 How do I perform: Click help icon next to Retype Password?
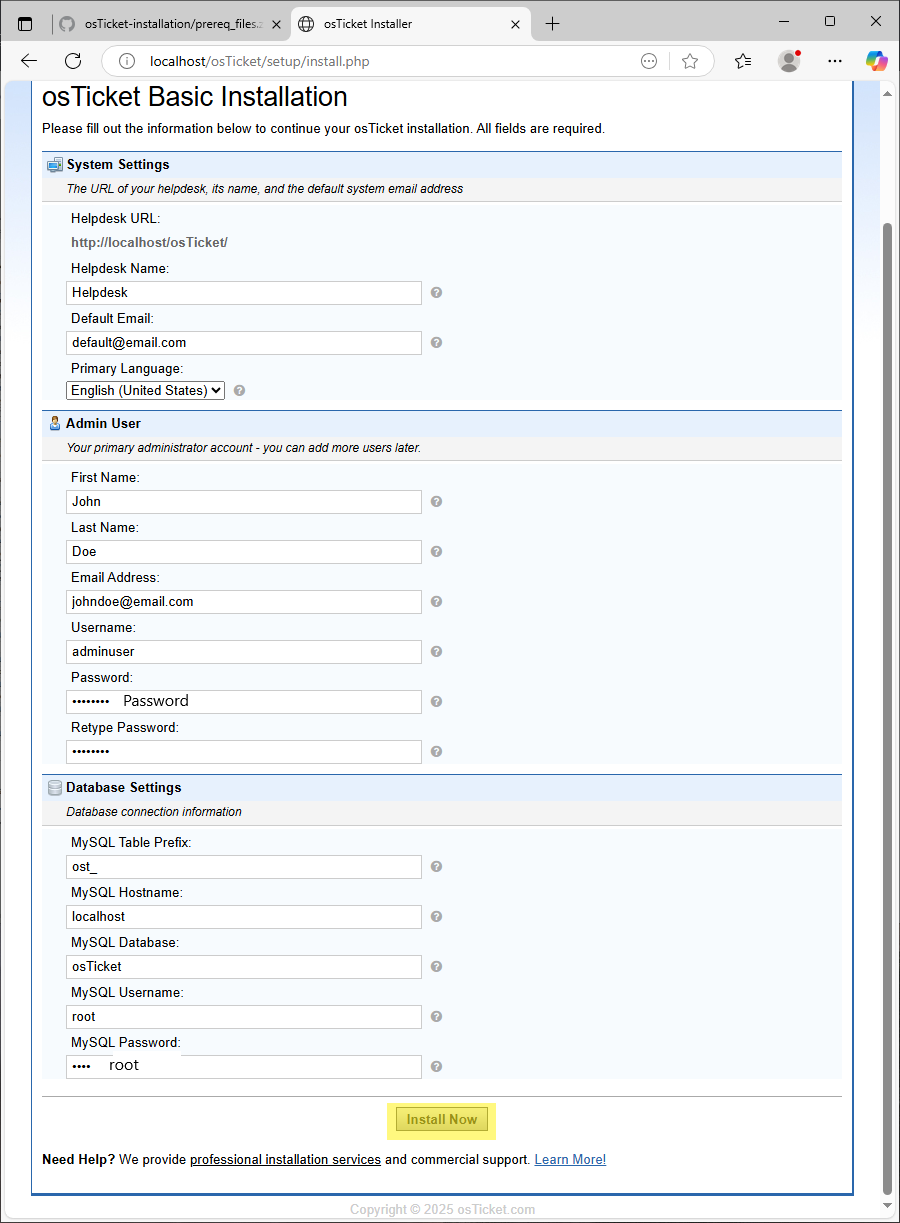pyautogui.click(x=436, y=752)
